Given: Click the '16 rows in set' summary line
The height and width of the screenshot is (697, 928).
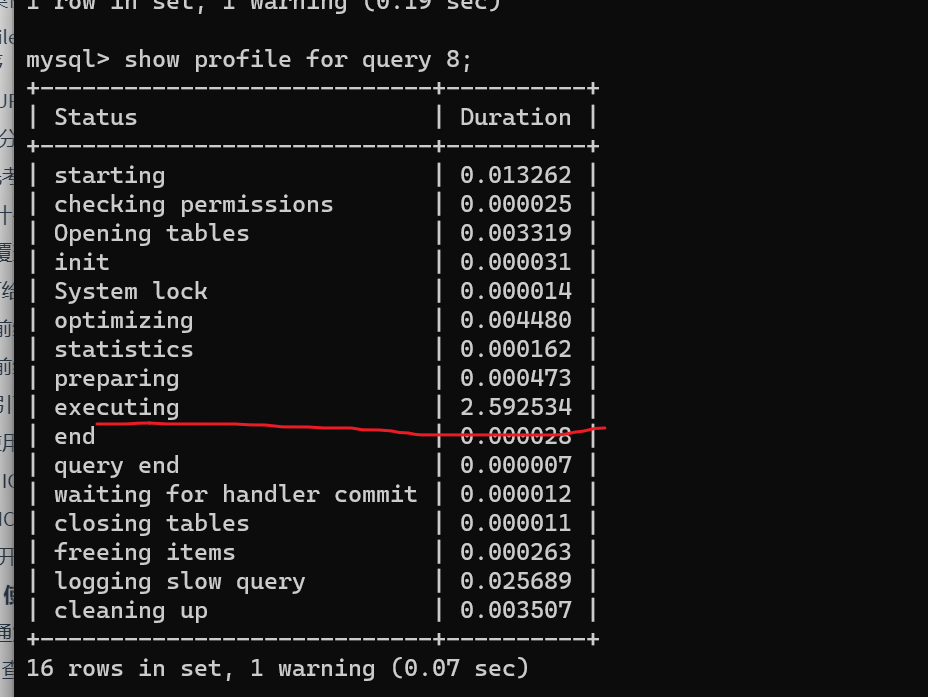Looking at the screenshot, I should (276, 668).
